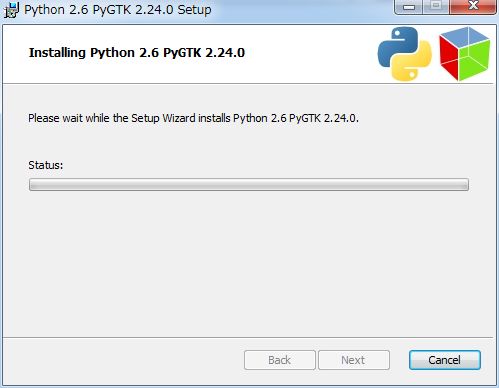
Task: Click the disabled Next button
Action: (354, 360)
